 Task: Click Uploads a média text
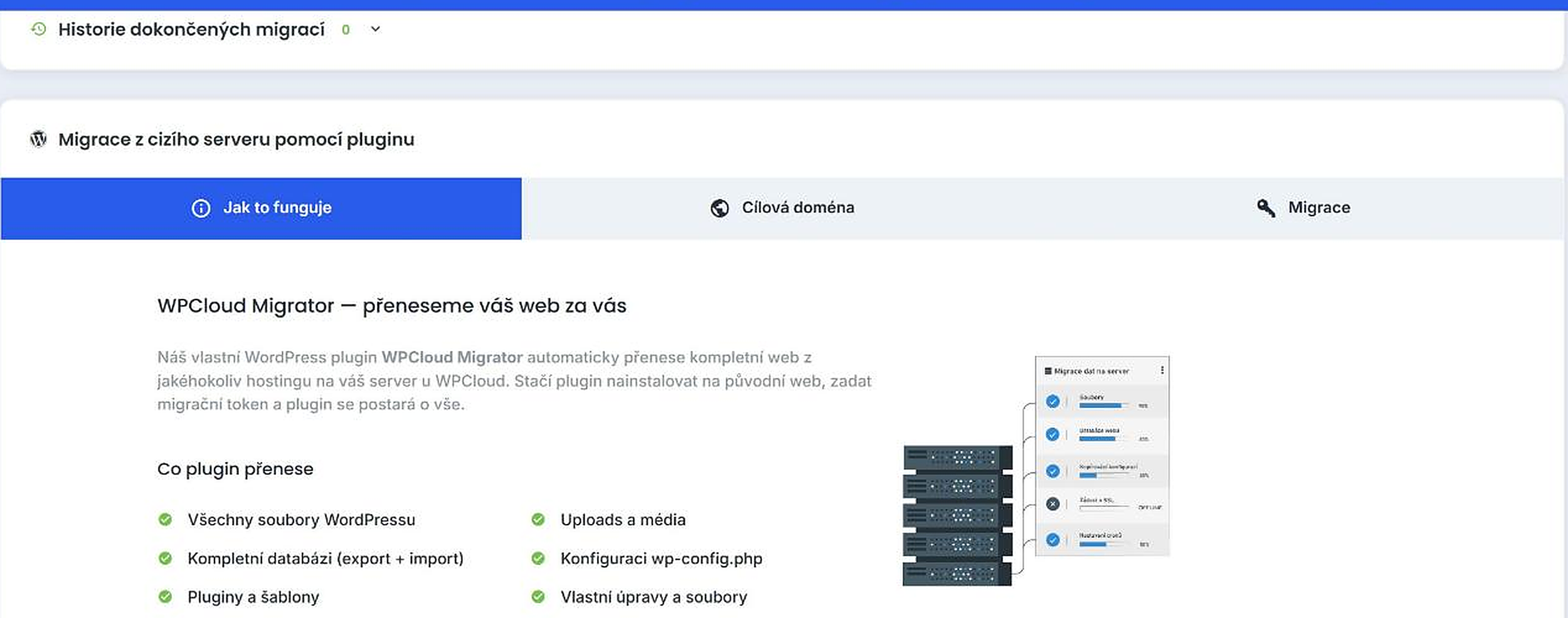[x=623, y=520]
